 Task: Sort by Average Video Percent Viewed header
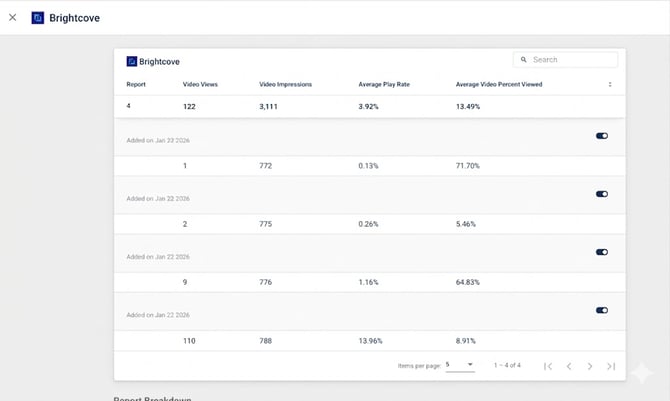499,84
